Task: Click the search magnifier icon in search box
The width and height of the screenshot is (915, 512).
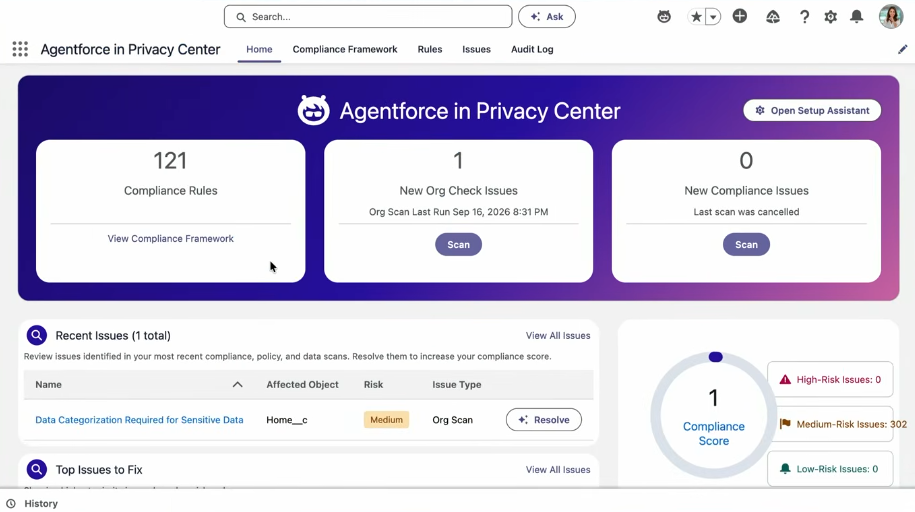Action: [240, 17]
